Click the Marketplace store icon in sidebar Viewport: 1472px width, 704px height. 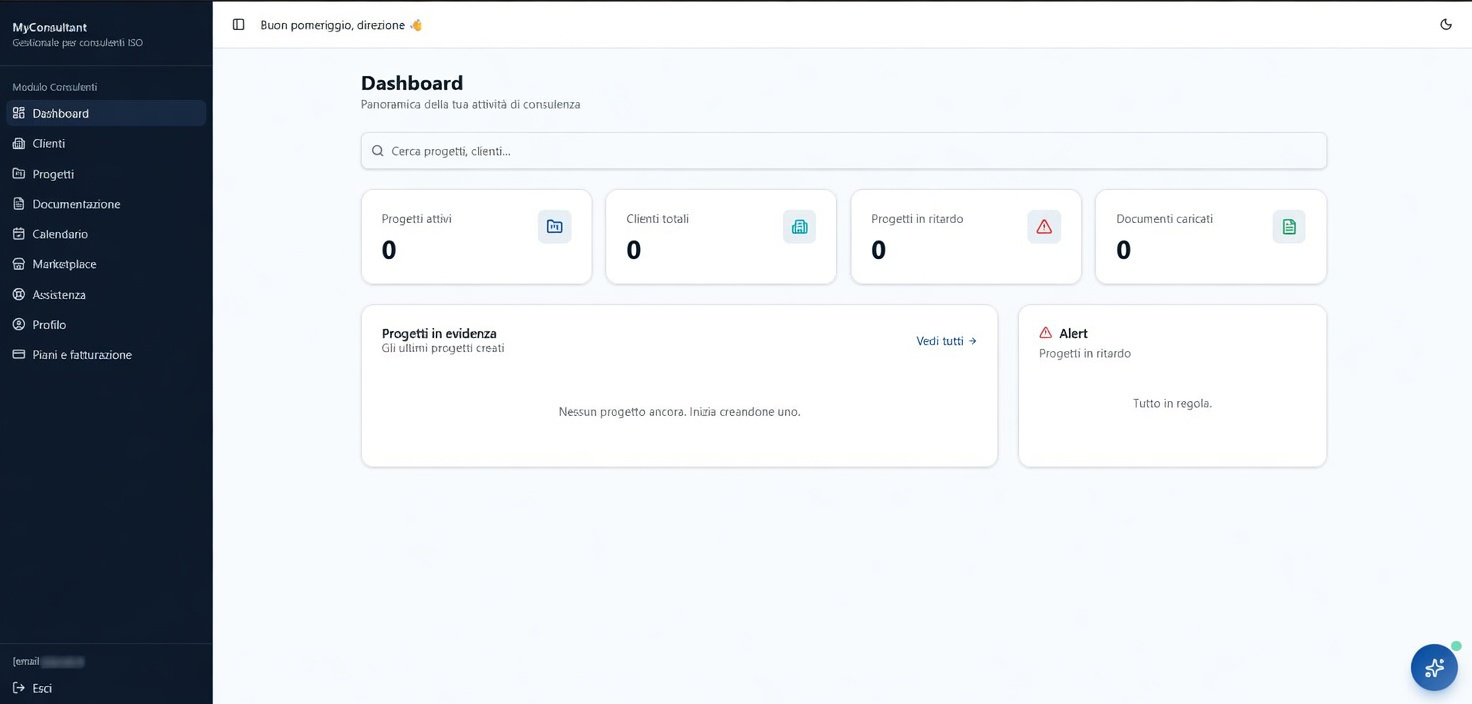coord(19,264)
